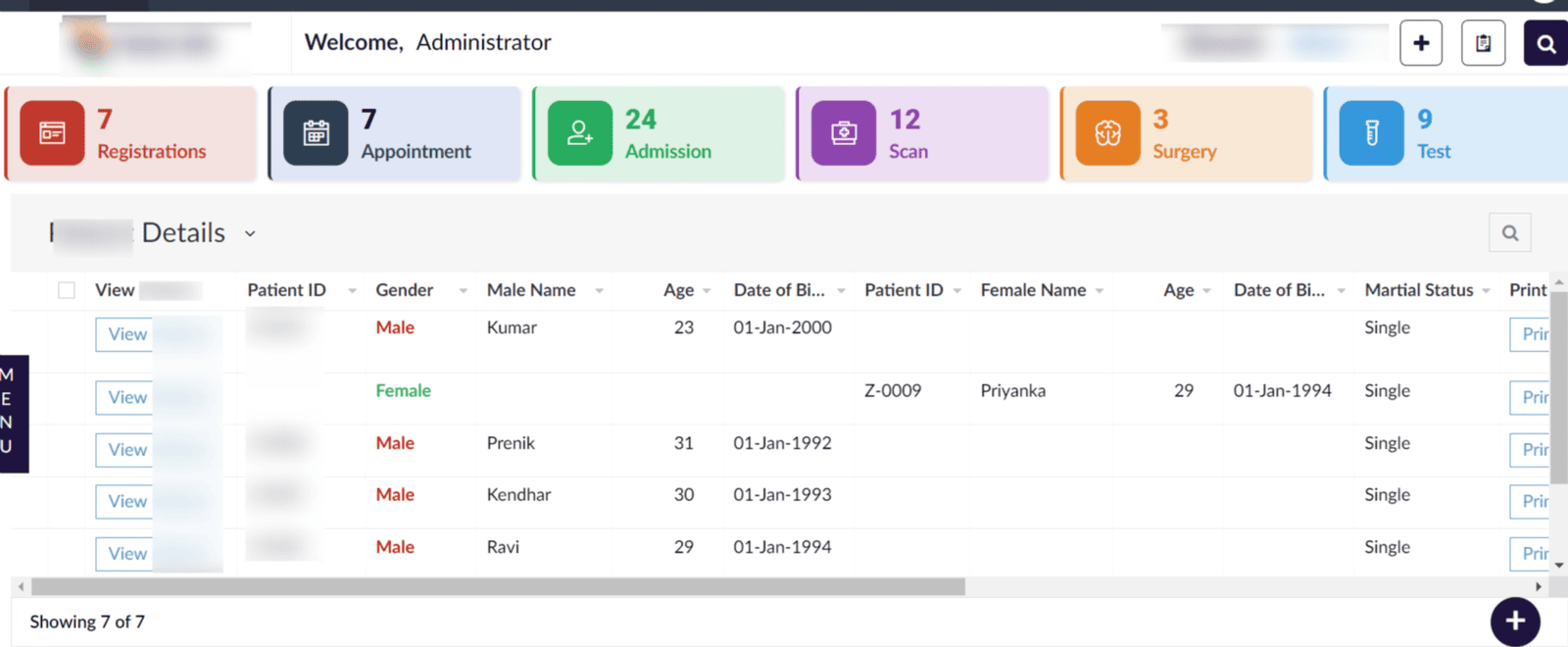Click the View button for Kumar

click(x=126, y=334)
